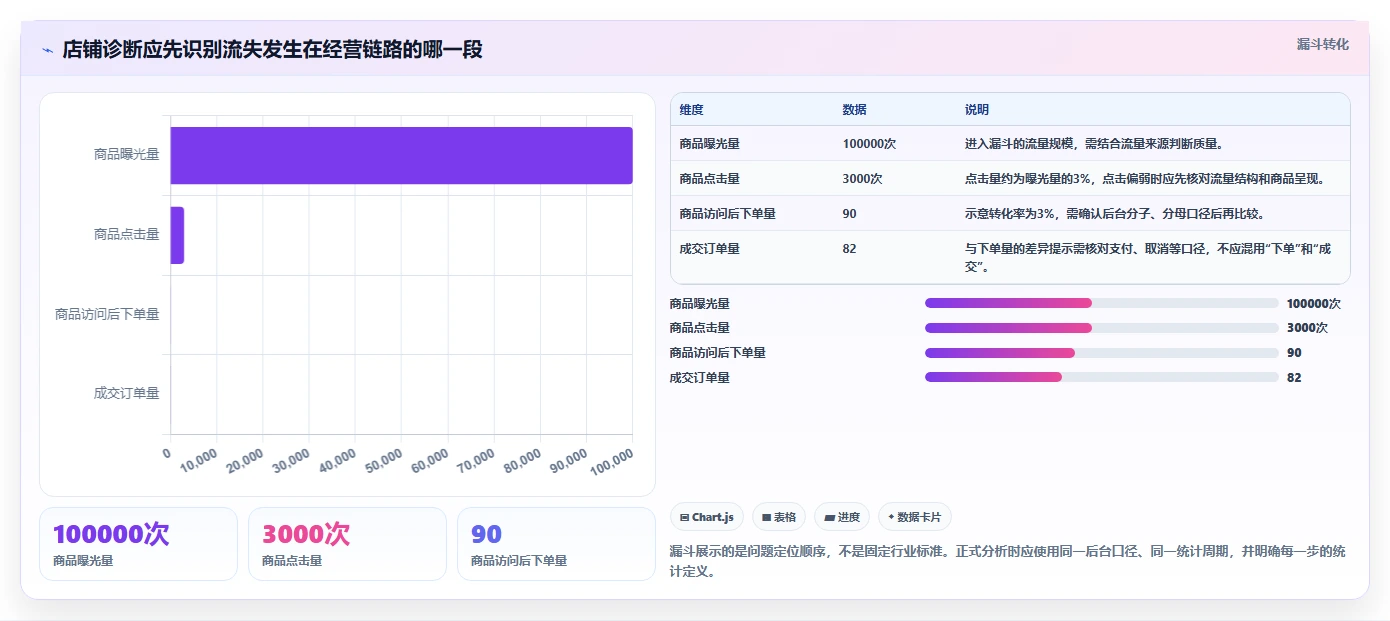Click the 成交订单量 progress bar
Image resolution: width=1390 pixels, height=621 pixels.
1102,377
